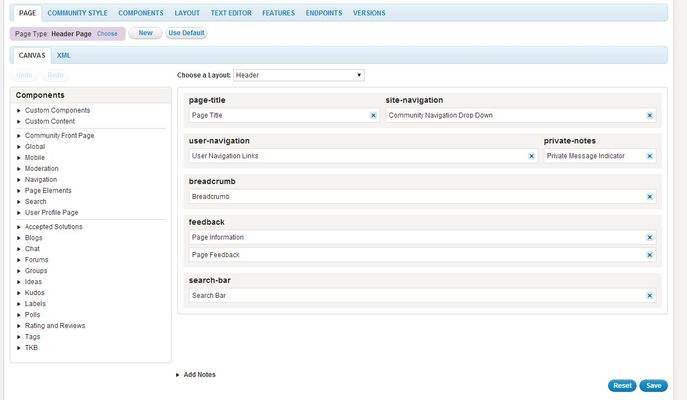Click the 'site-navigation' section heading
Screen dimensions: 687x400
click(x=414, y=100)
